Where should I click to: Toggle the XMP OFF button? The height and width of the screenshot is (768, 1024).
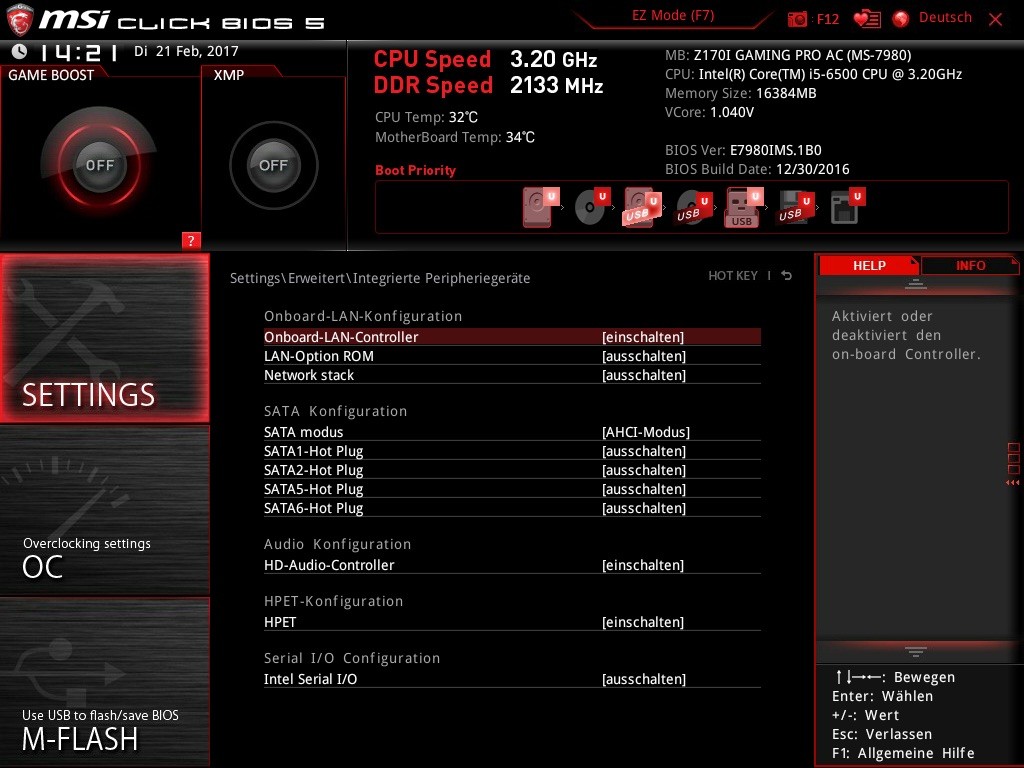tap(273, 165)
